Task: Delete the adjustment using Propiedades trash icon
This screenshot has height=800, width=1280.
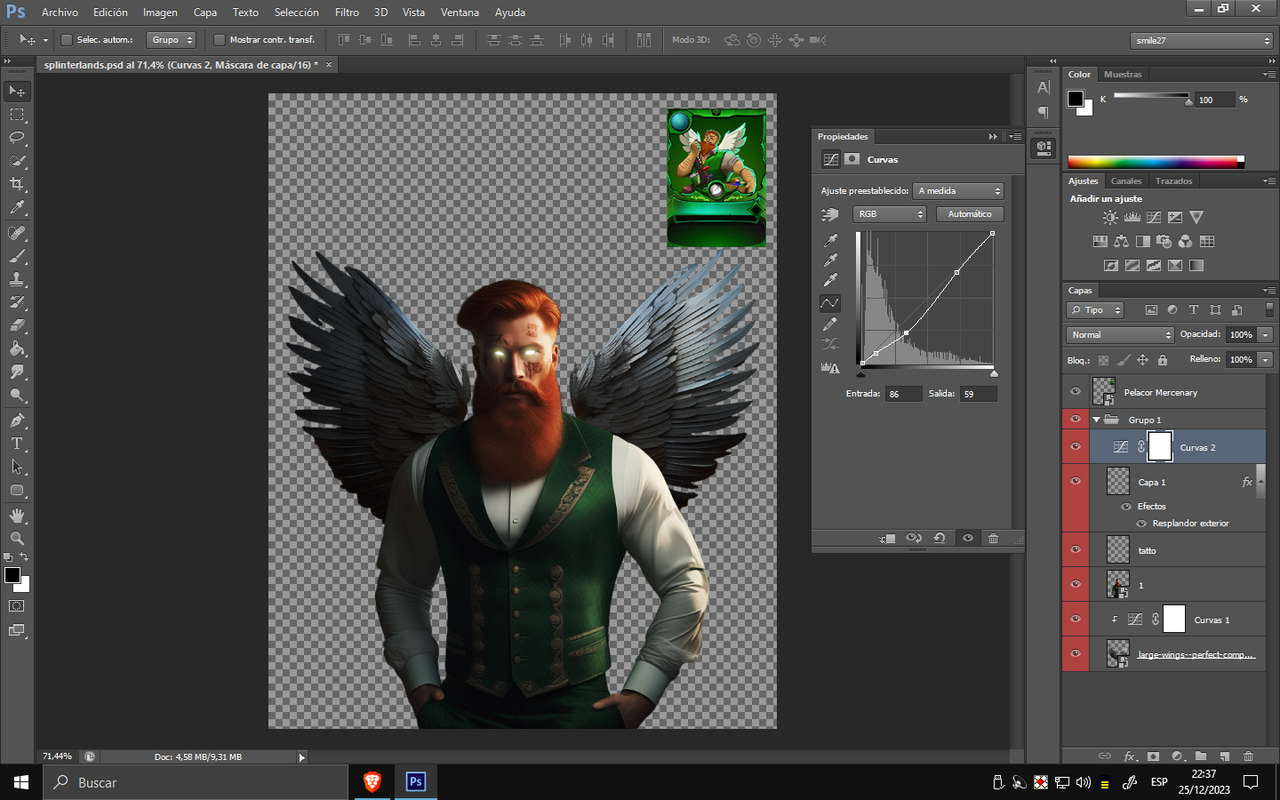Action: click(993, 538)
